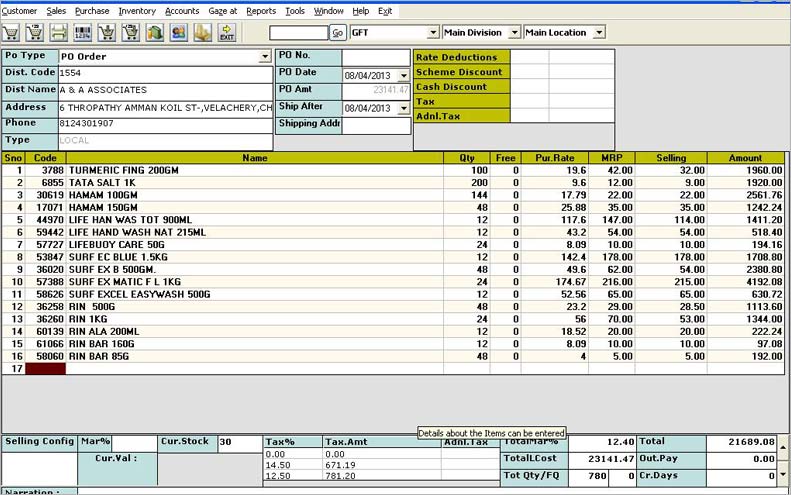Click the Mar% field
The image size is (791, 495).
pos(134,443)
